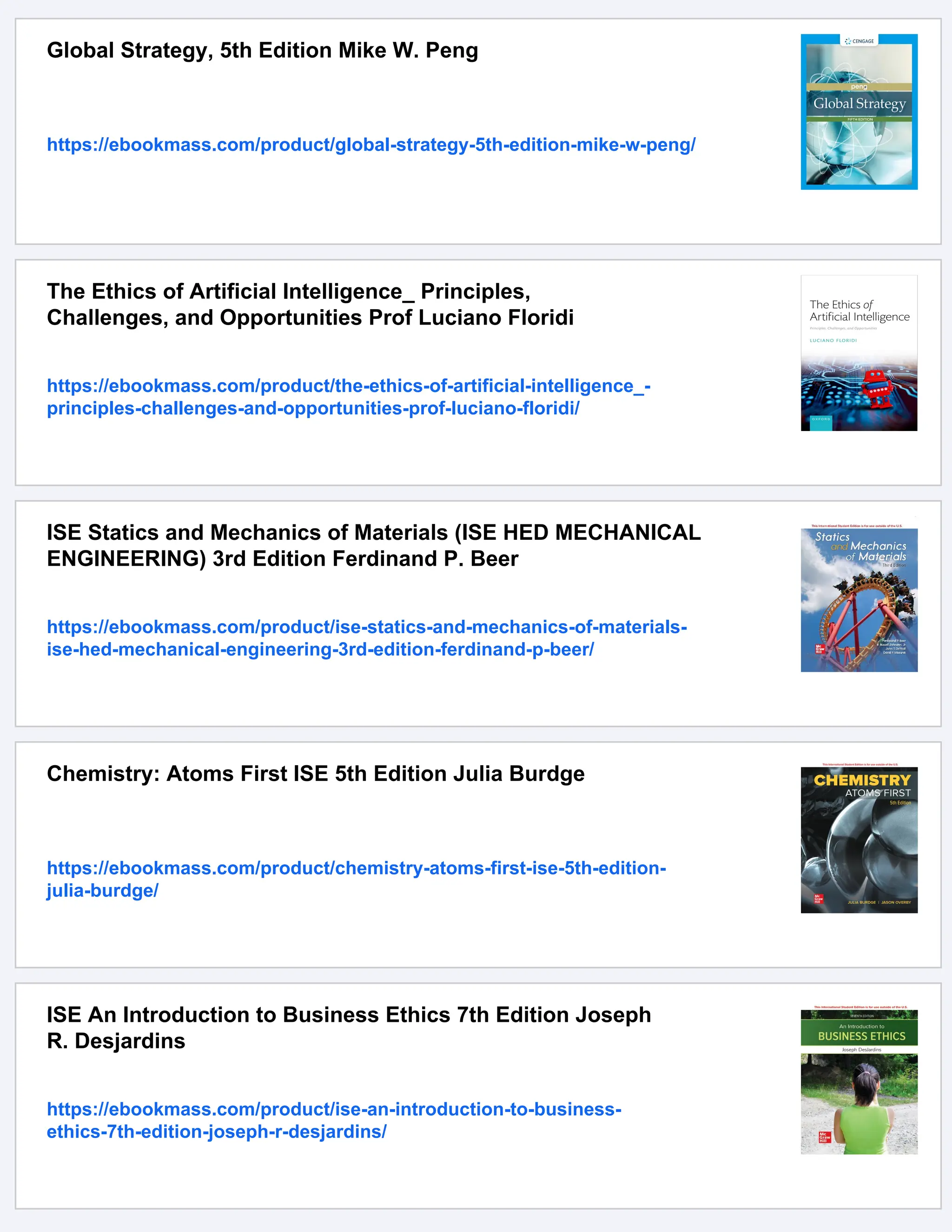952x1232 pixels.
Task: Click the Oxford label on the Floridi cover
Action: pyautogui.click(x=820, y=419)
